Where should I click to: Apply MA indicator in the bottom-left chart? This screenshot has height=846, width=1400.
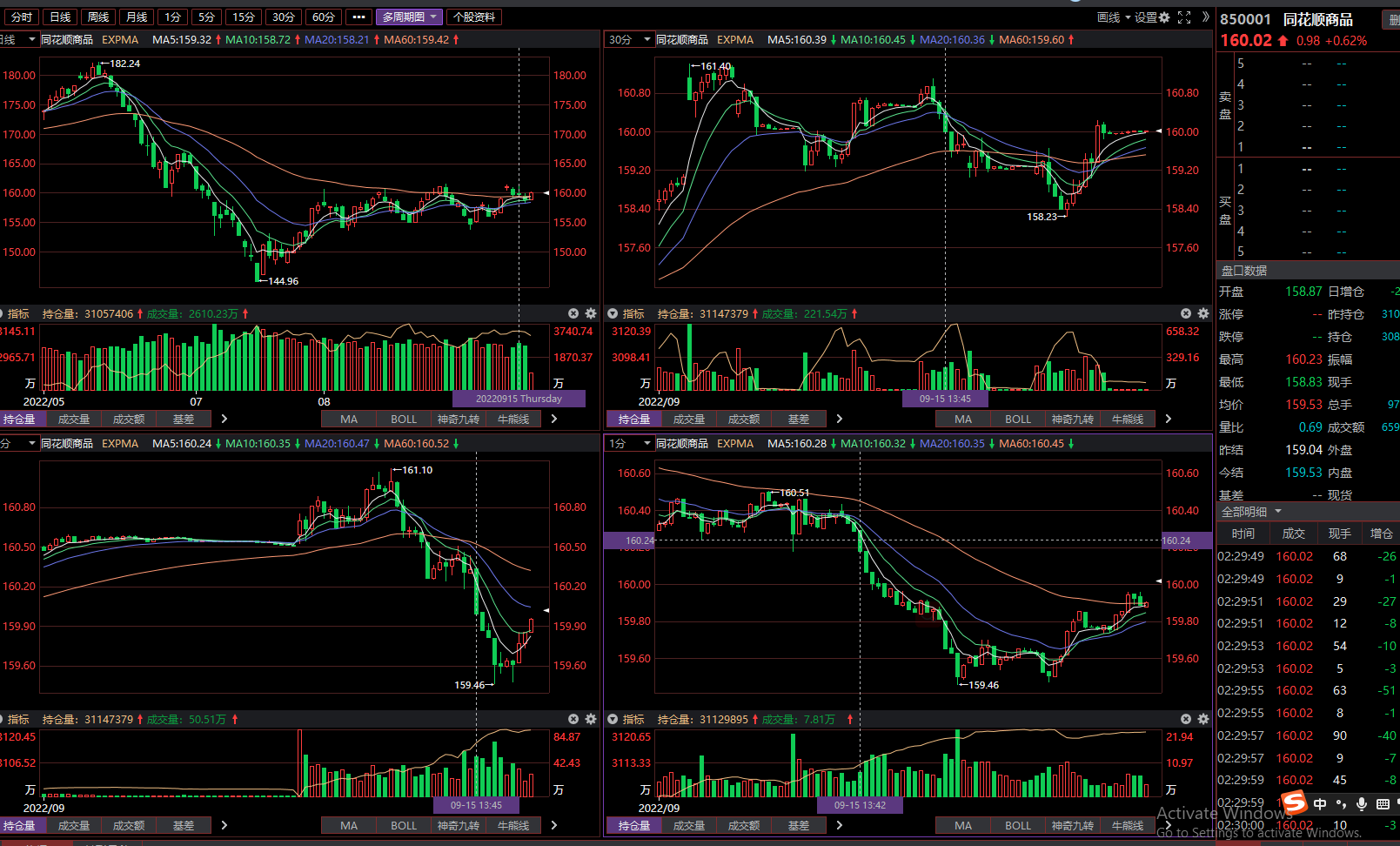pyautogui.click(x=349, y=826)
